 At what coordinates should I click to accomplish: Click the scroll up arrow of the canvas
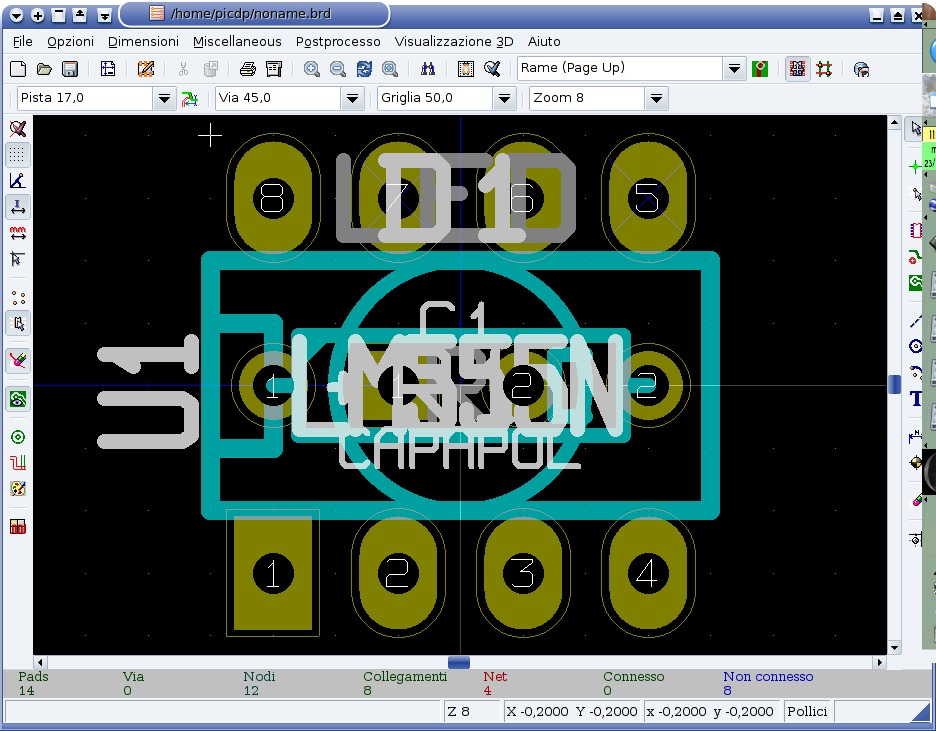tap(894, 123)
